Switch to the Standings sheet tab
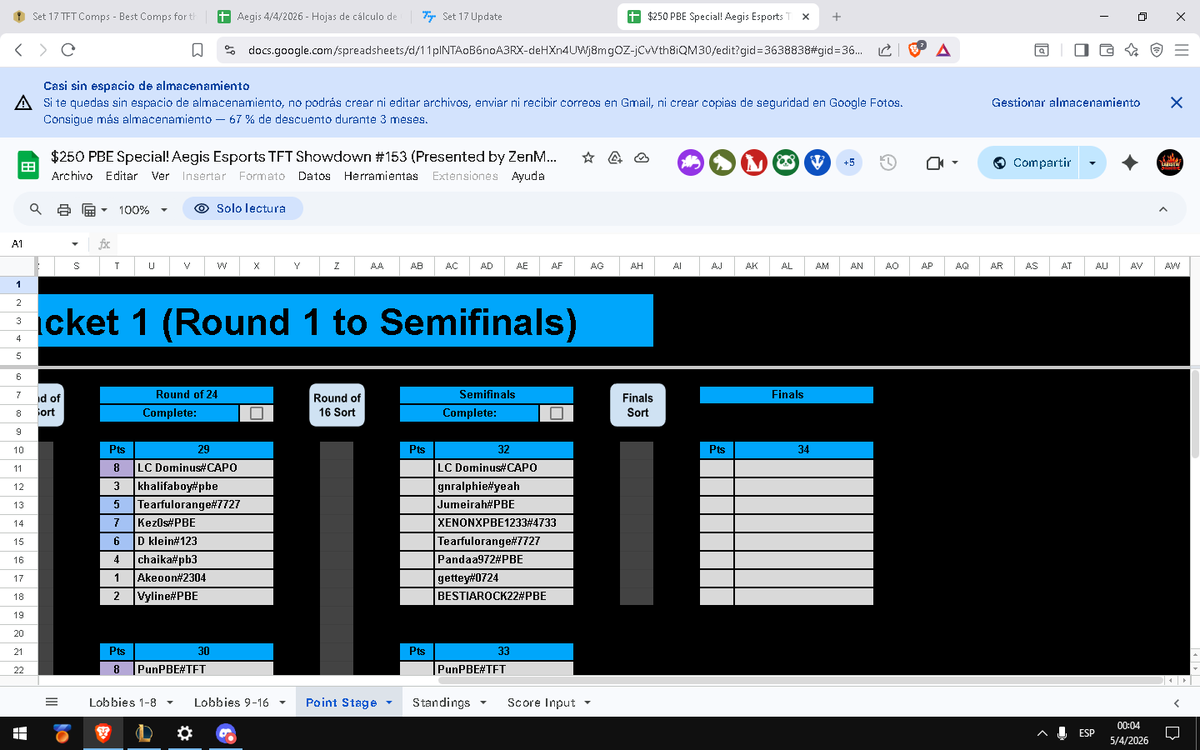This screenshot has width=1200, height=750. [441, 702]
